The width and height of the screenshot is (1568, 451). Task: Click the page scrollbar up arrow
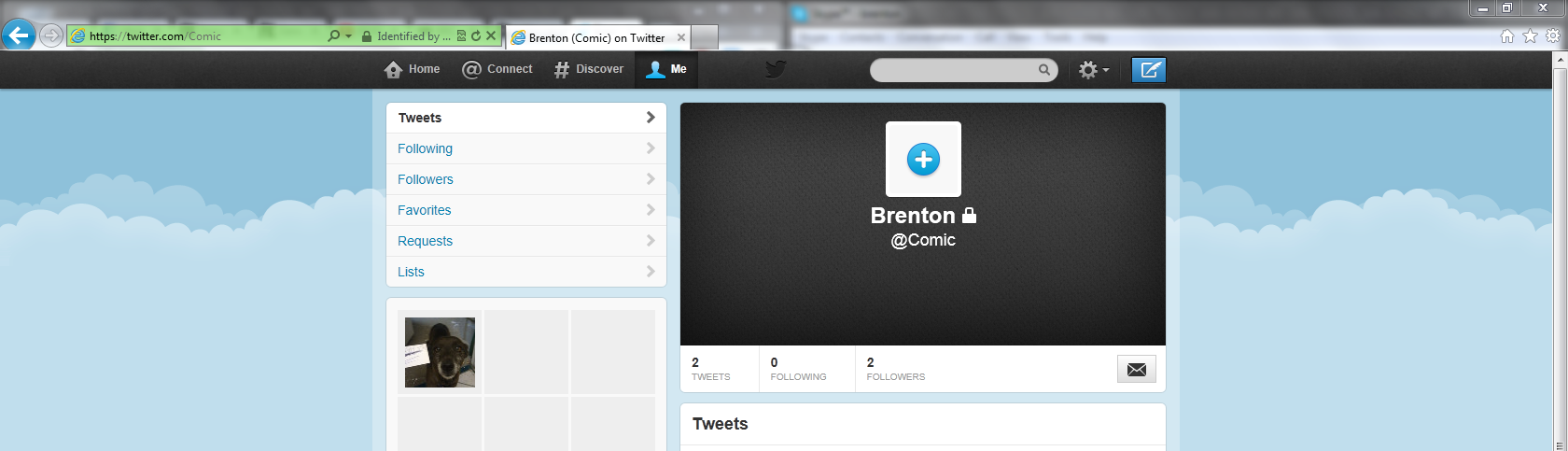click(1560, 59)
